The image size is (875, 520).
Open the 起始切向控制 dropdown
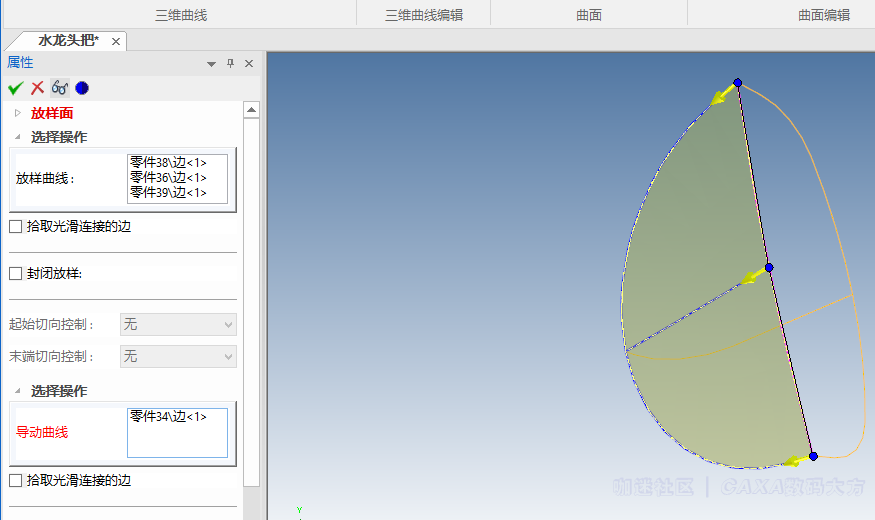178,324
